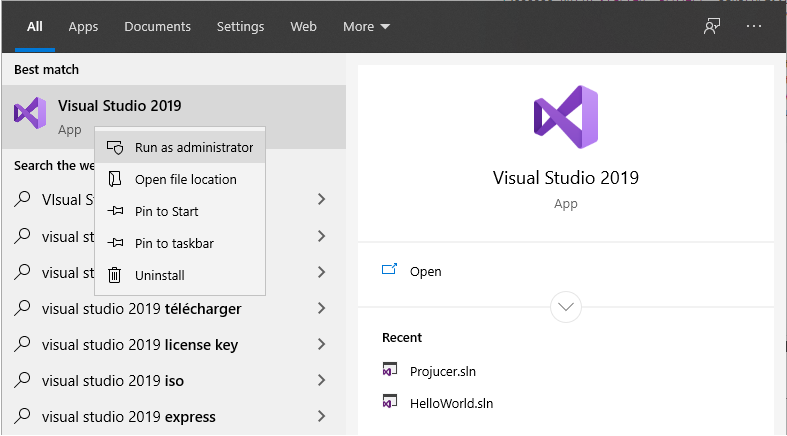Select the 'visual studio 2019 license key' suggestion
Screen dimensions: 787x436
coord(140,345)
